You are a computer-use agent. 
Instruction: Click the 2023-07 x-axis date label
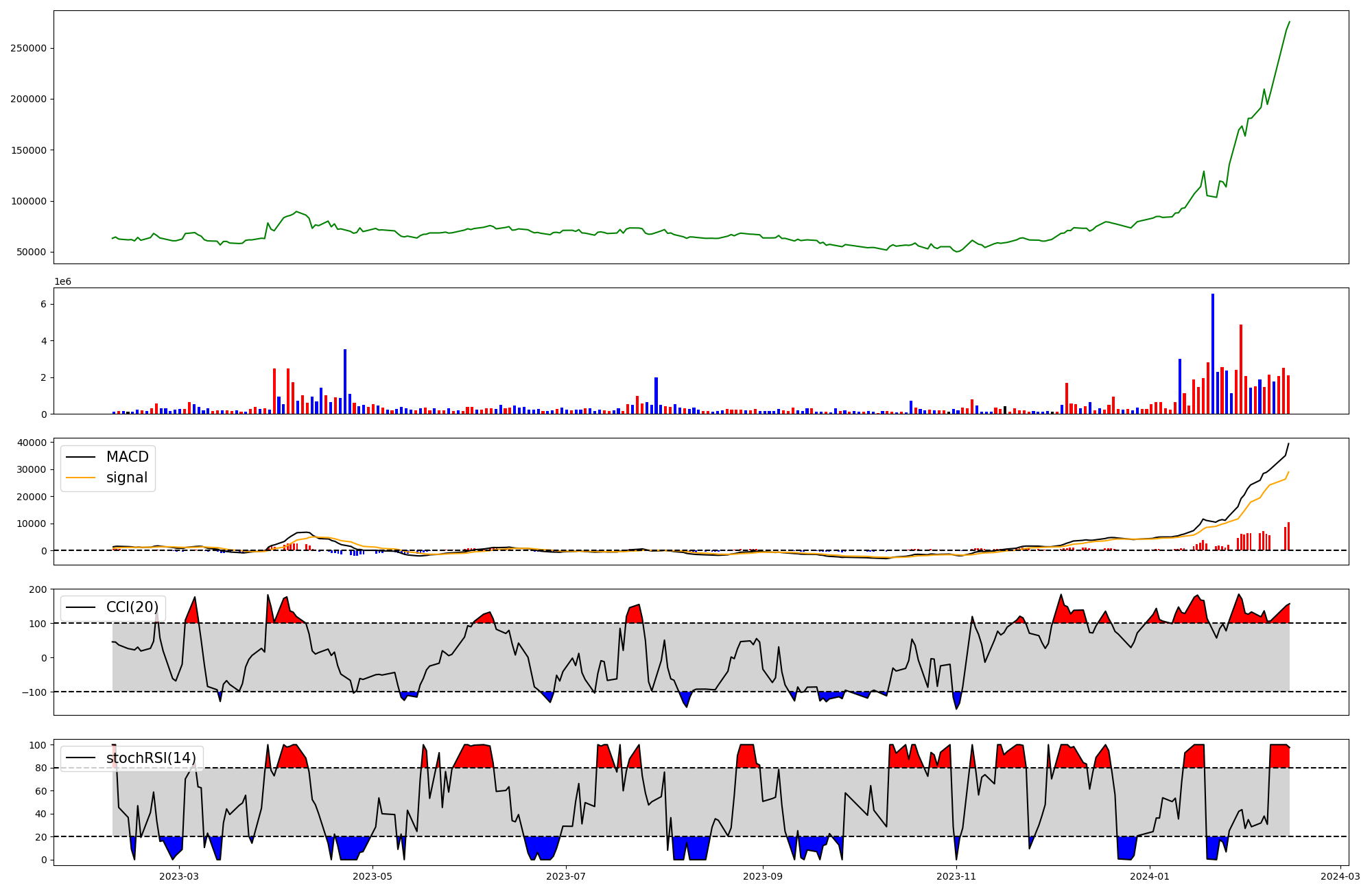click(x=566, y=876)
